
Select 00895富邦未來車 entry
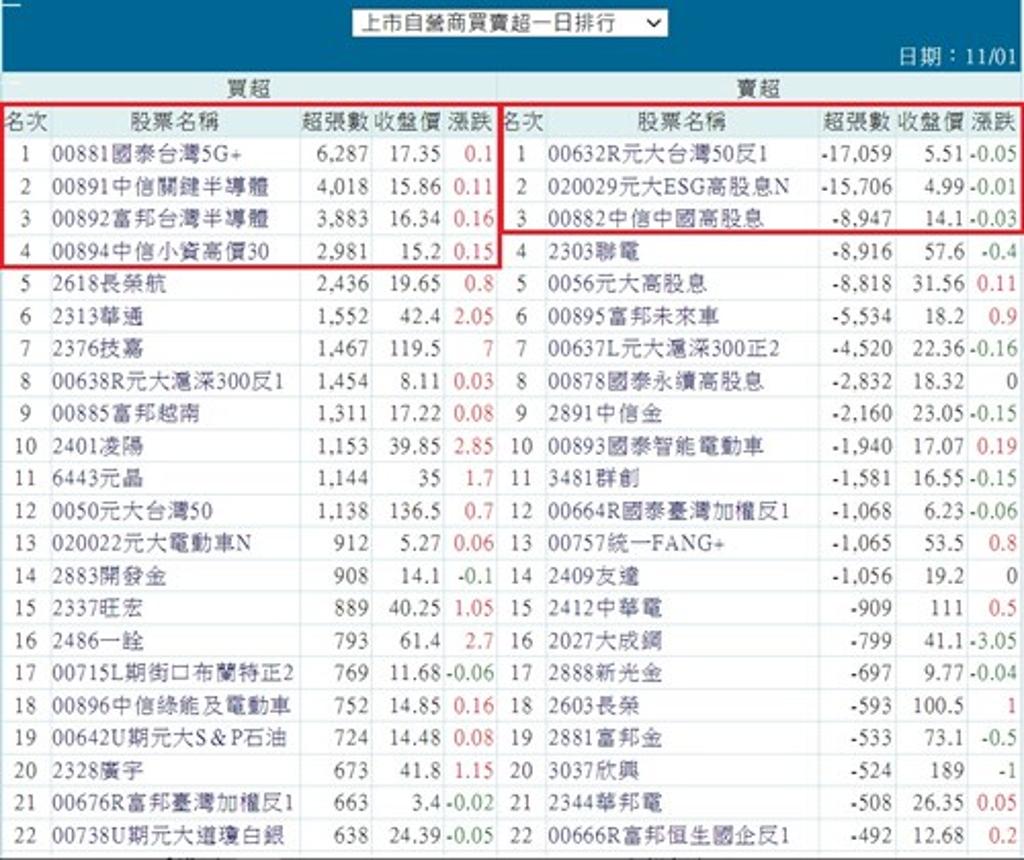(633, 317)
